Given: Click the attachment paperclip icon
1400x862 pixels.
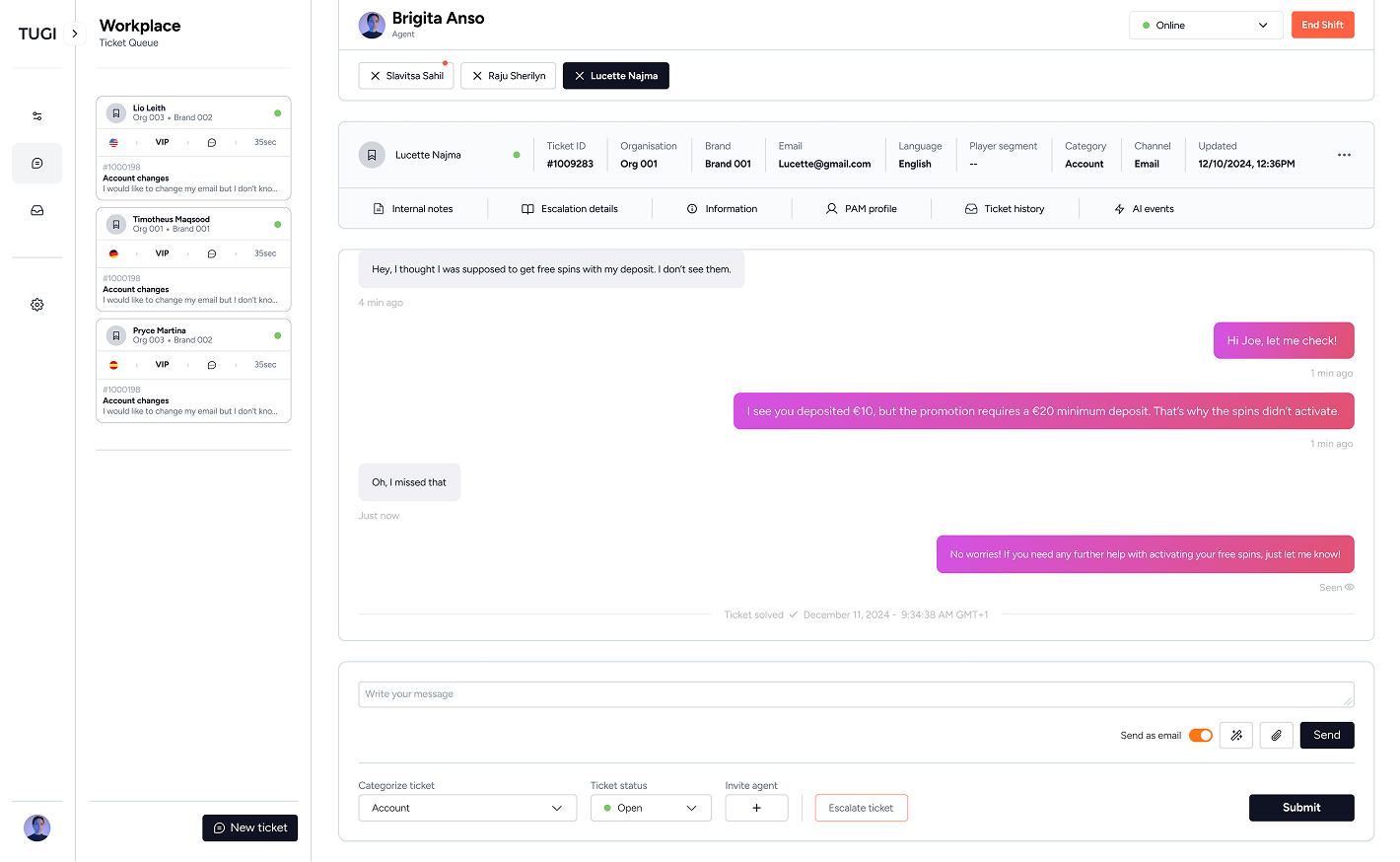Looking at the screenshot, I should pyautogui.click(x=1276, y=736).
